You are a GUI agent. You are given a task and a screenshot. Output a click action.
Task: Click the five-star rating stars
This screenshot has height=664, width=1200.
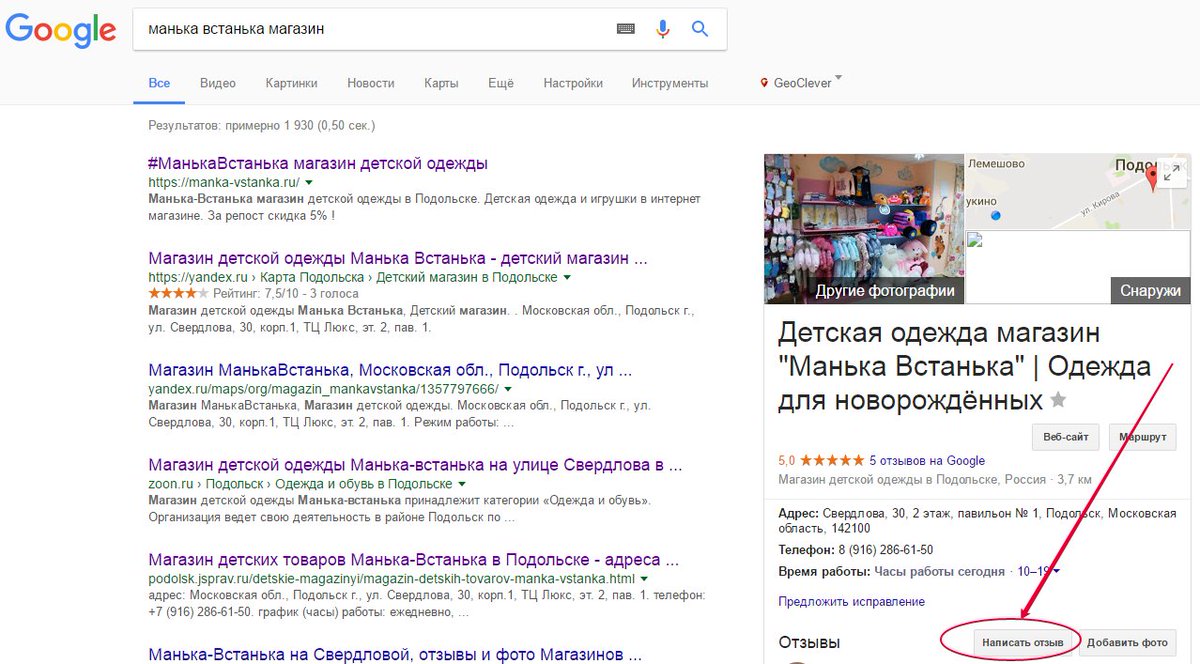[x=831, y=461]
